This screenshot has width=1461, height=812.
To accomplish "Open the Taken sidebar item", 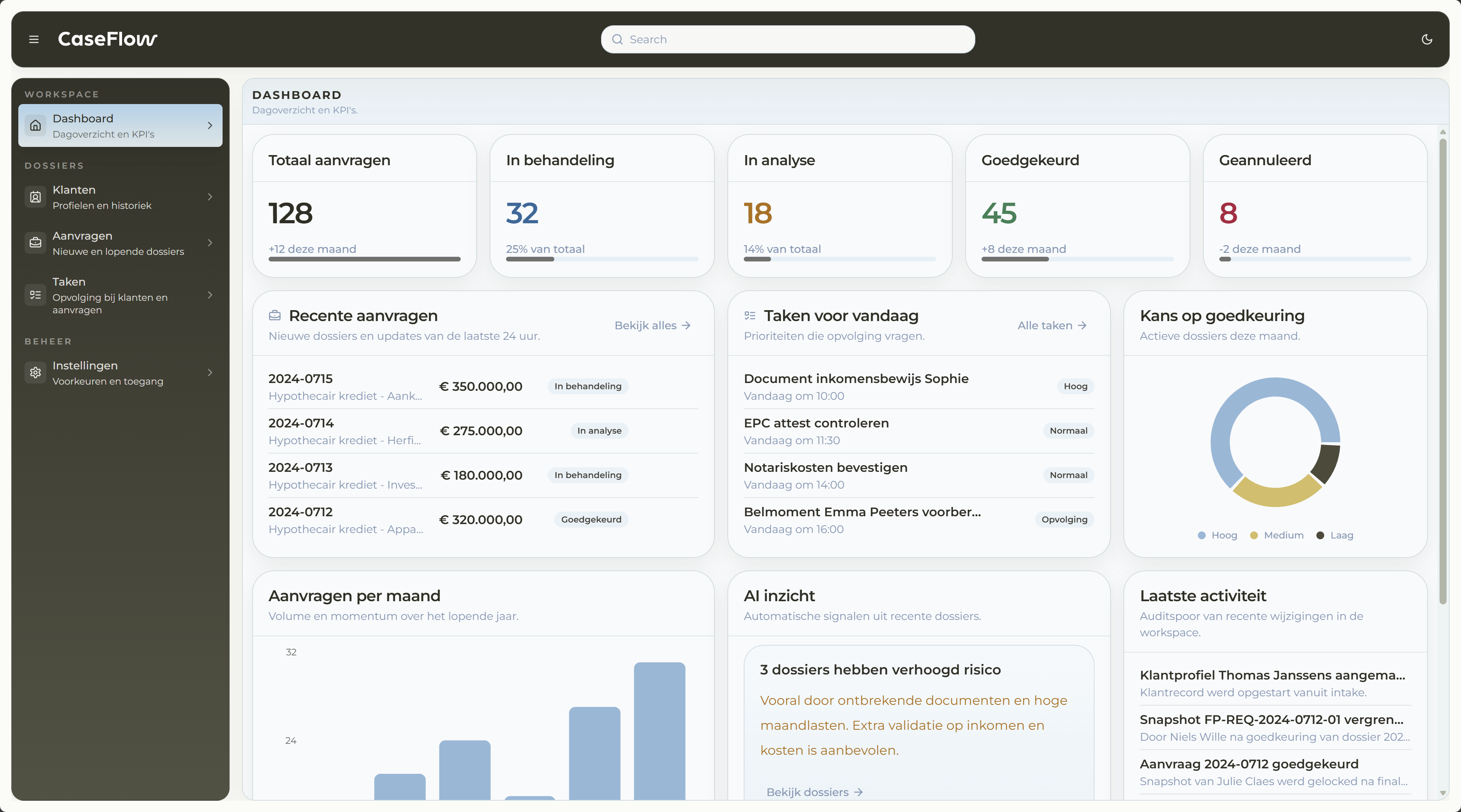I will click(120, 295).
